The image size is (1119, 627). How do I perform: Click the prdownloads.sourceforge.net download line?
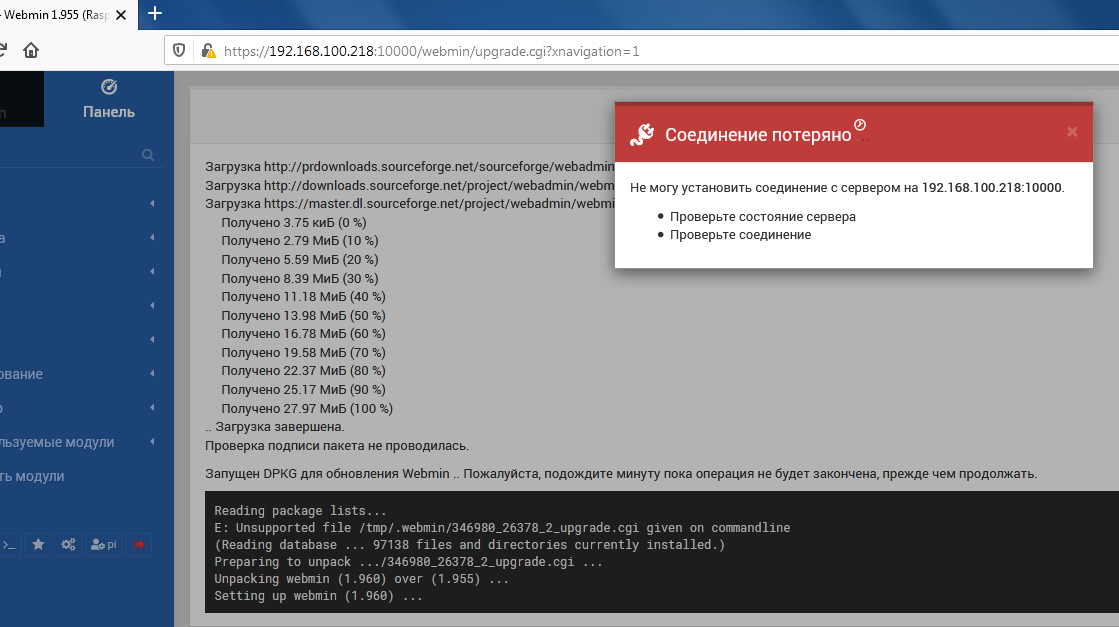pos(410,167)
